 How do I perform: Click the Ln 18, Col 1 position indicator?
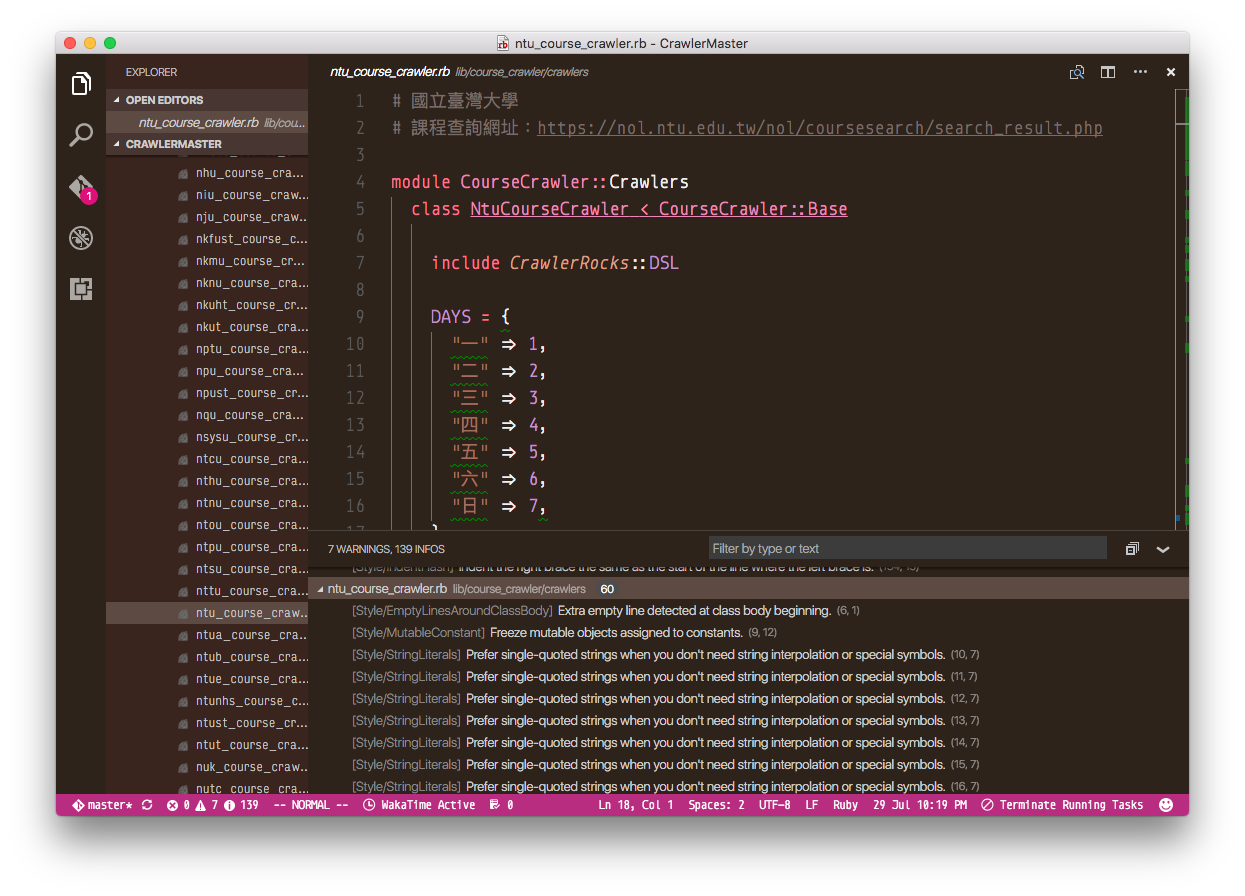(636, 805)
